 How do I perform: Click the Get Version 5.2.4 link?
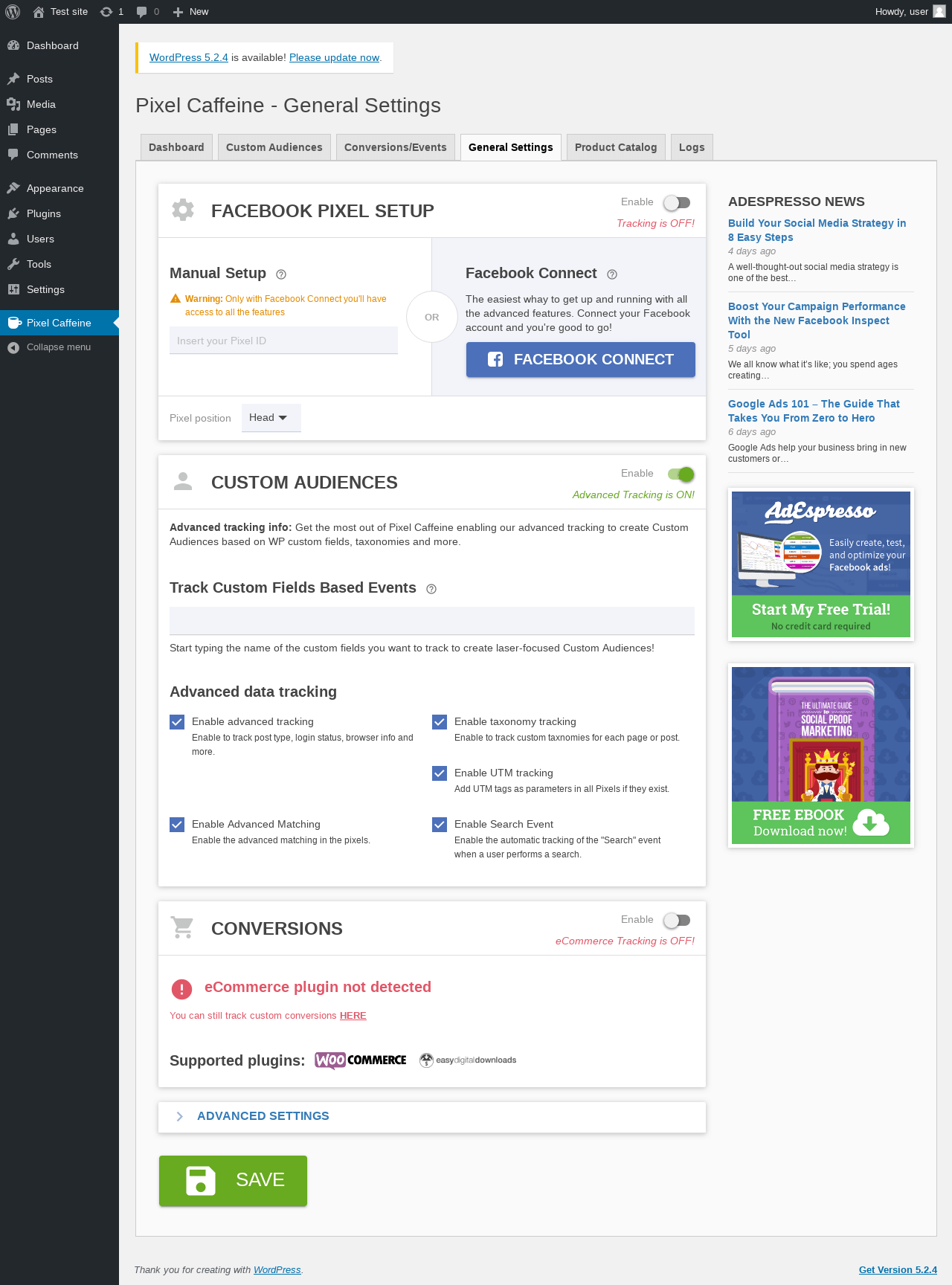click(898, 1269)
